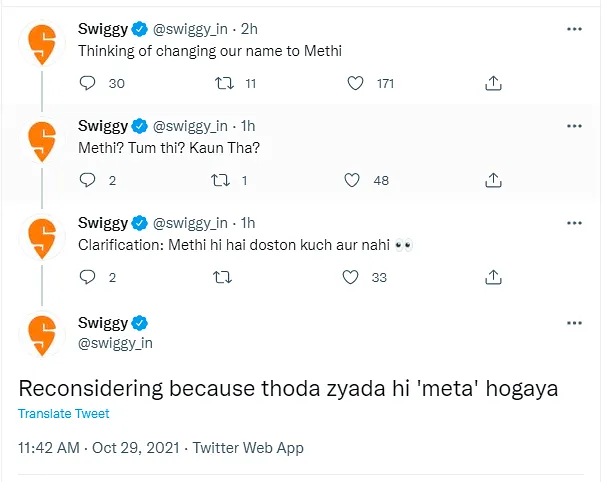Like the tweet with 48 likes
The image size is (607, 482).
(x=352, y=180)
